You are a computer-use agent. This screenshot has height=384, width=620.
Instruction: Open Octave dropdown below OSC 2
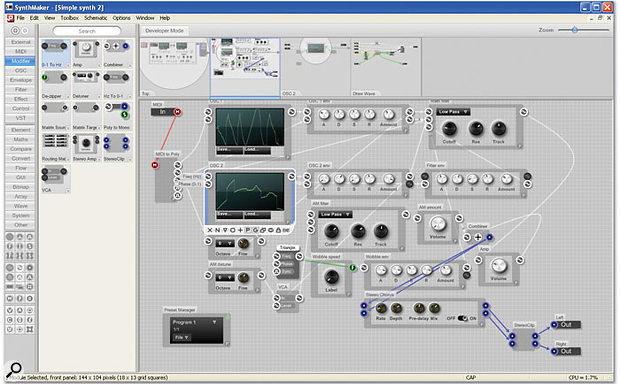coord(225,244)
